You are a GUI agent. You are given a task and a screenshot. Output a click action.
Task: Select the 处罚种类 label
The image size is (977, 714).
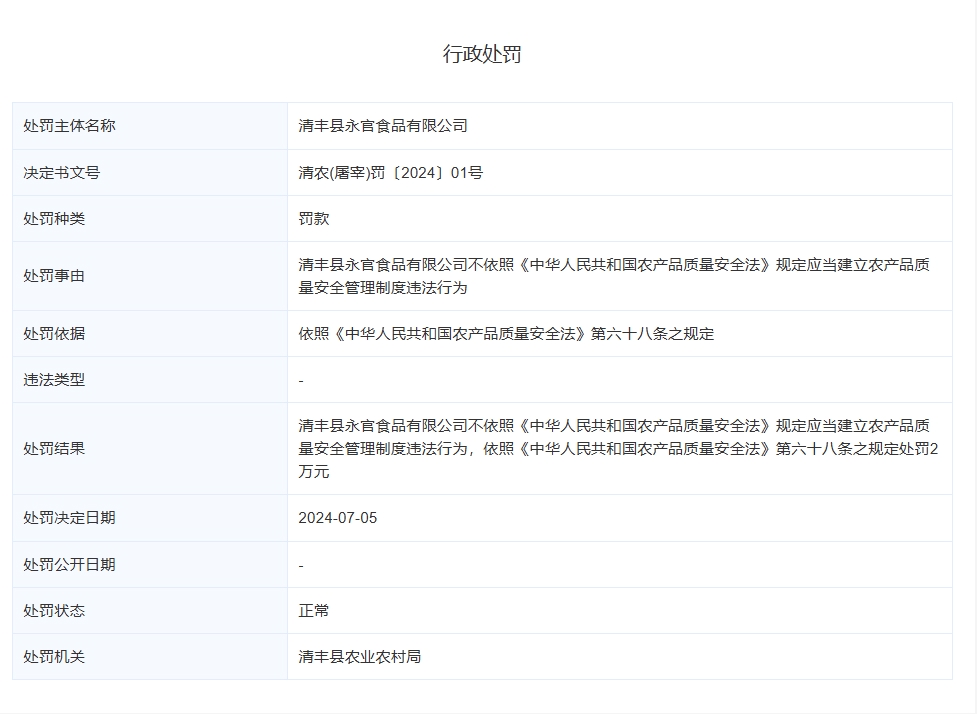(x=54, y=219)
